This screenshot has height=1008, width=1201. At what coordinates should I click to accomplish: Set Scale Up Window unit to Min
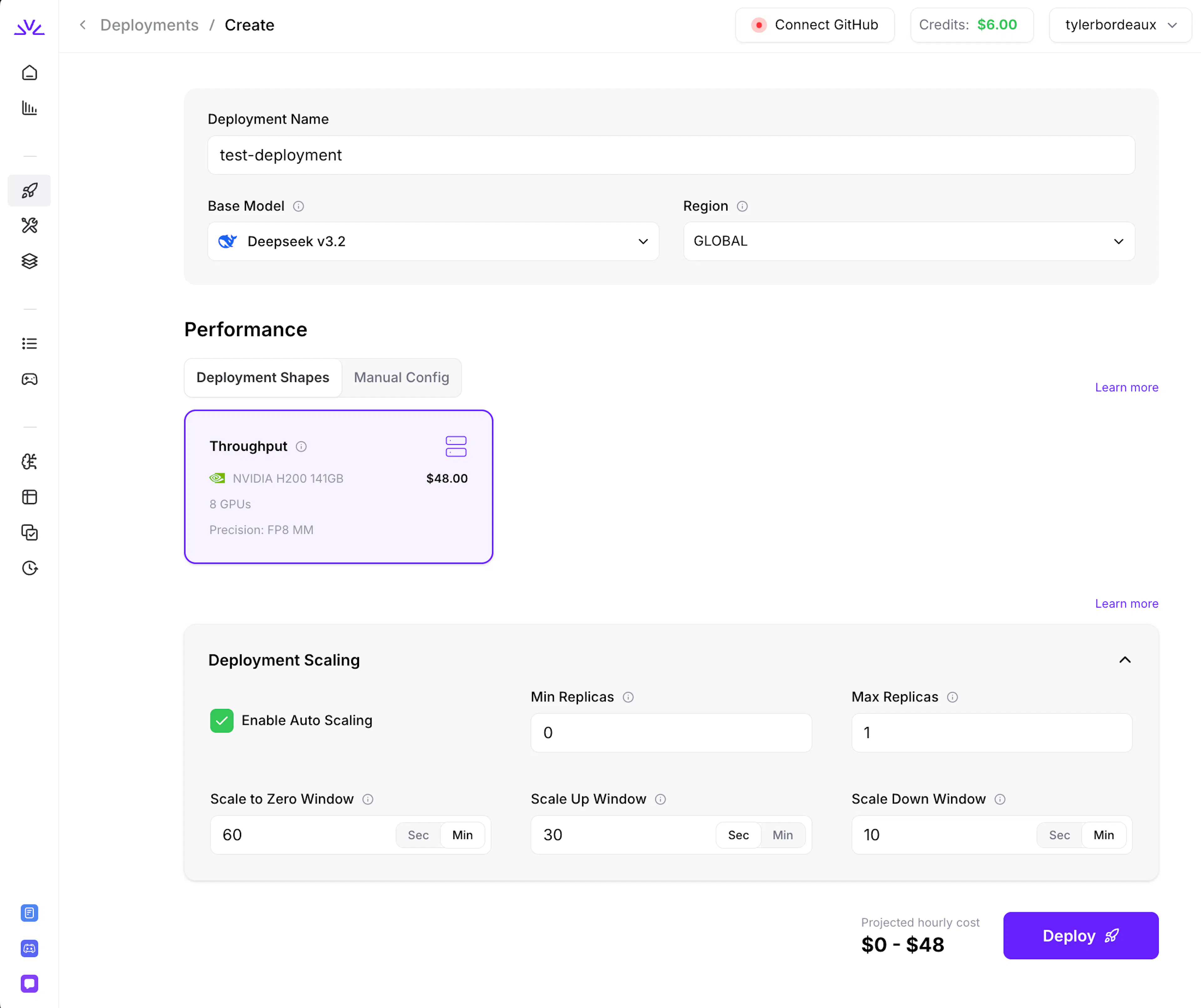pyautogui.click(x=782, y=835)
